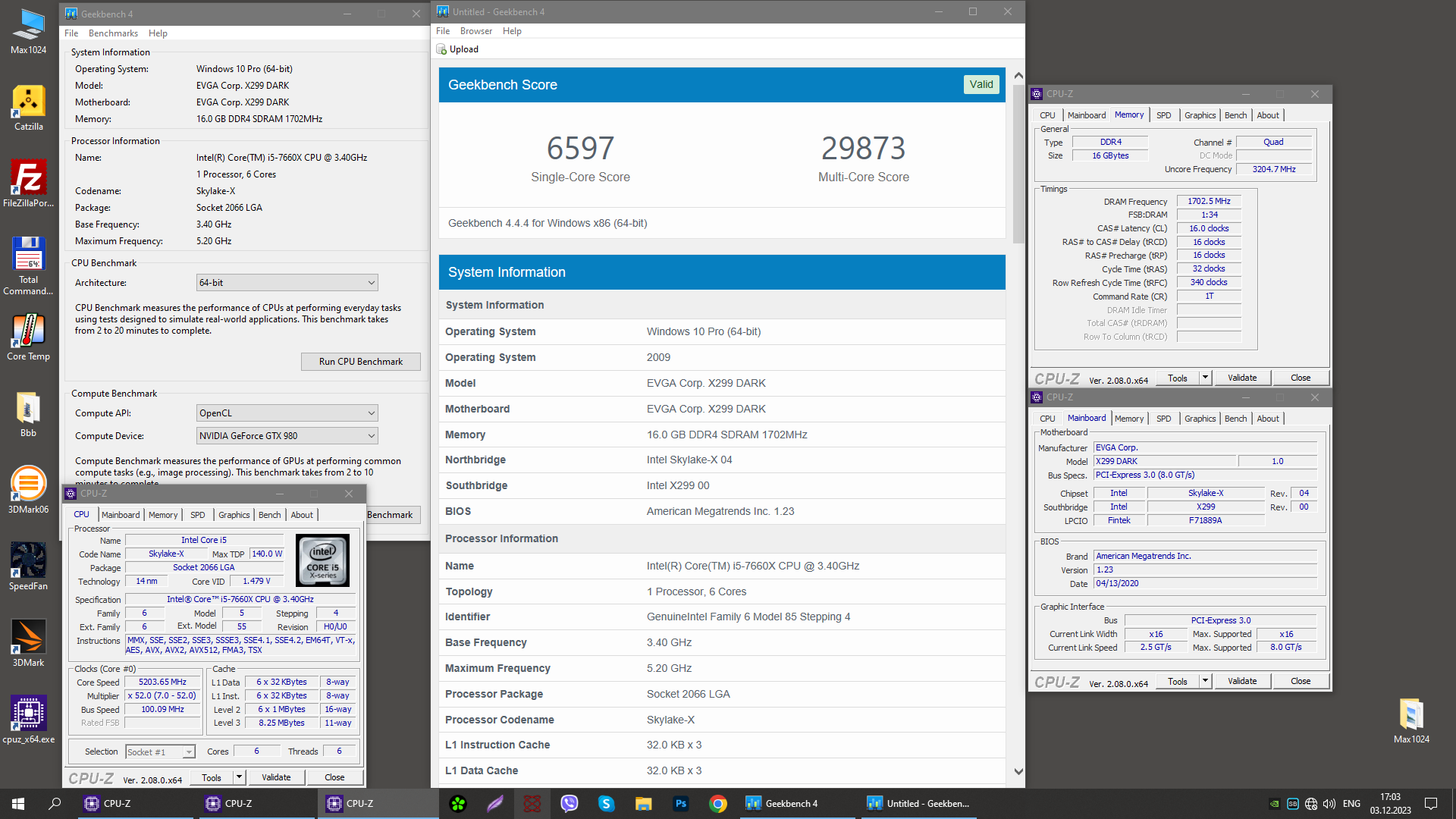Launch 3DMark desktop shortcut

tap(28, 643)
